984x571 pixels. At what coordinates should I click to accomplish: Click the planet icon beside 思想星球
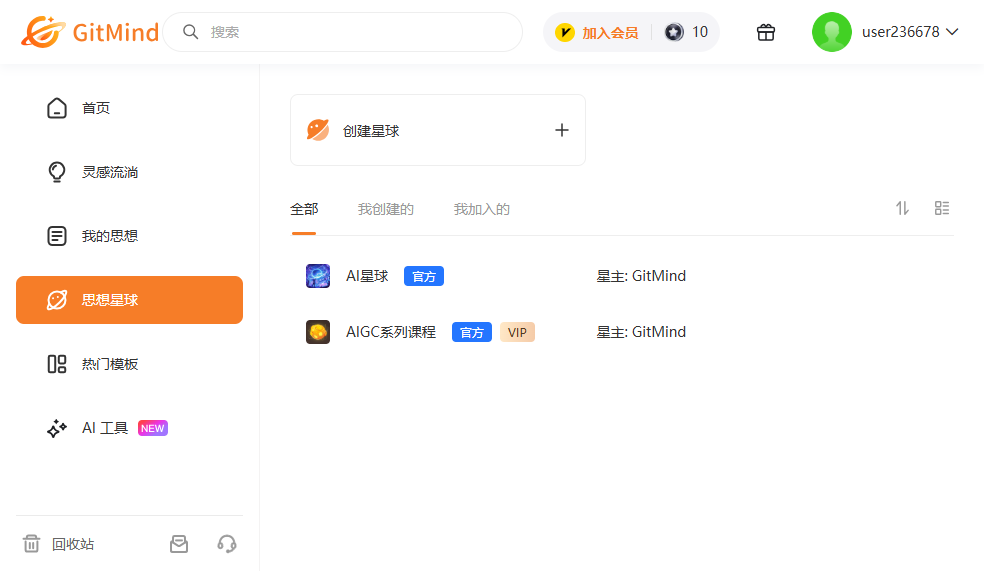tap(56, 300)
